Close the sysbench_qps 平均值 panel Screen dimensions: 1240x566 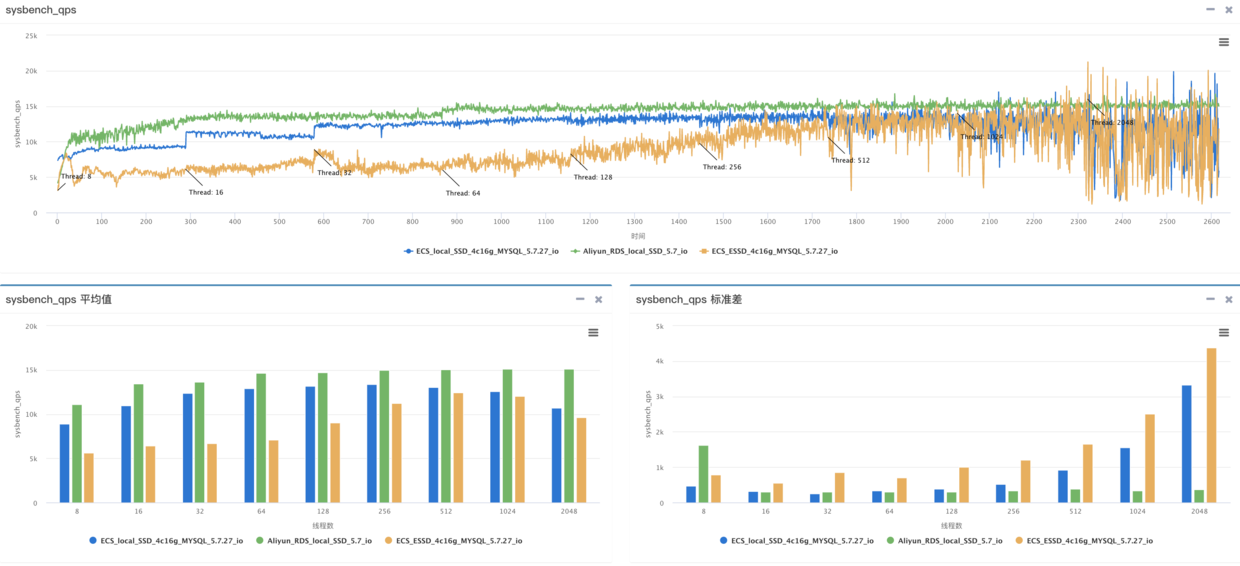click(x=599, y=299)
